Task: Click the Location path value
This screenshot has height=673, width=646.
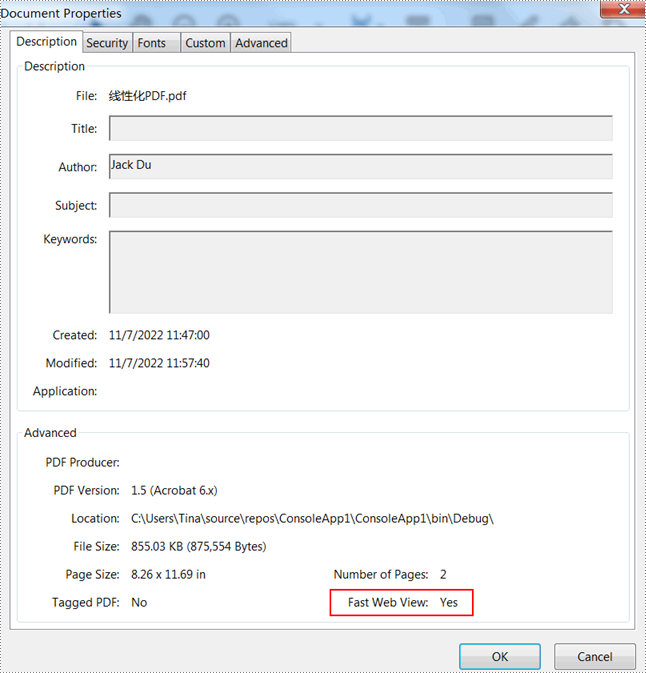Action: (x=312, y=518)
